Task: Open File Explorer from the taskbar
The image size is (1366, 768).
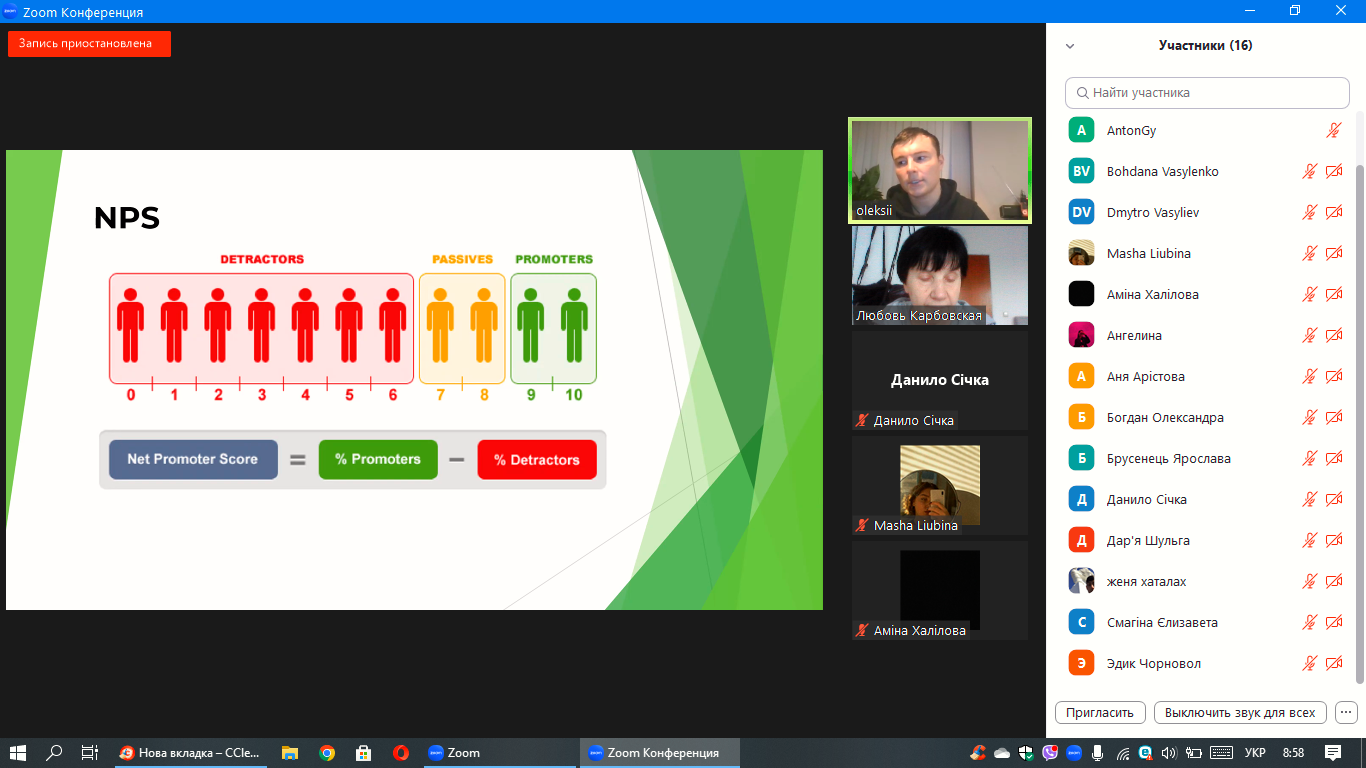Action: (x=290, y=753)
